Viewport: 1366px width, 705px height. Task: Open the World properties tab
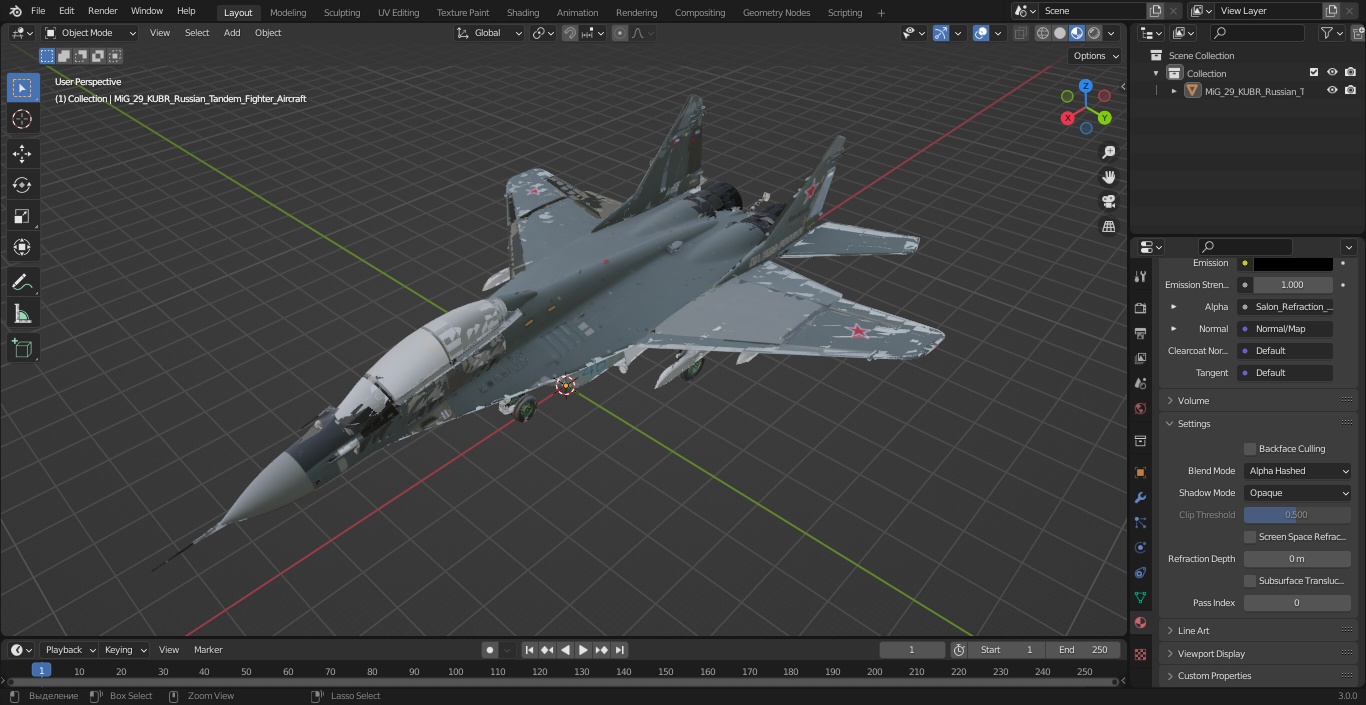click(1140, 408)
